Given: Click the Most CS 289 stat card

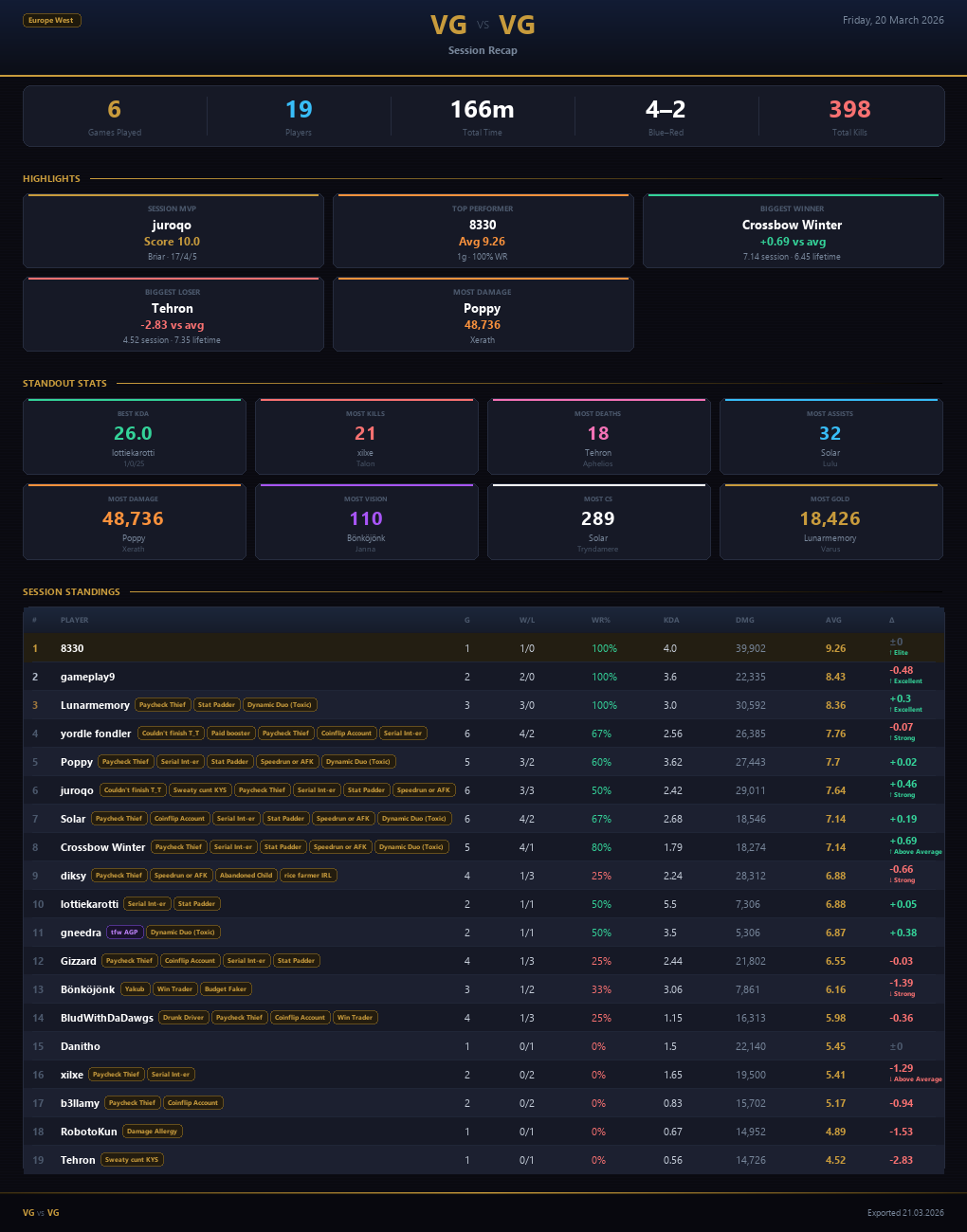Looking at the screenshot, I should [x=598, y=522].
